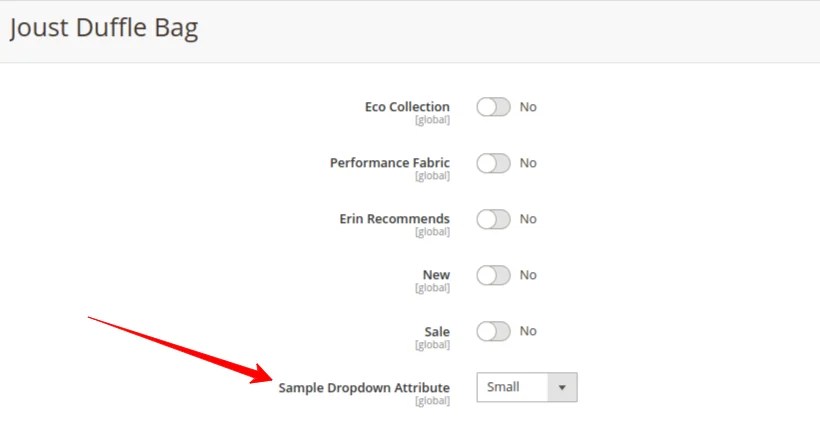Image resolution: width=820 pixels, height=442 pixels.
Task: Click global scope under Sample Dropdown Attribute
Action: click(432, 401)
